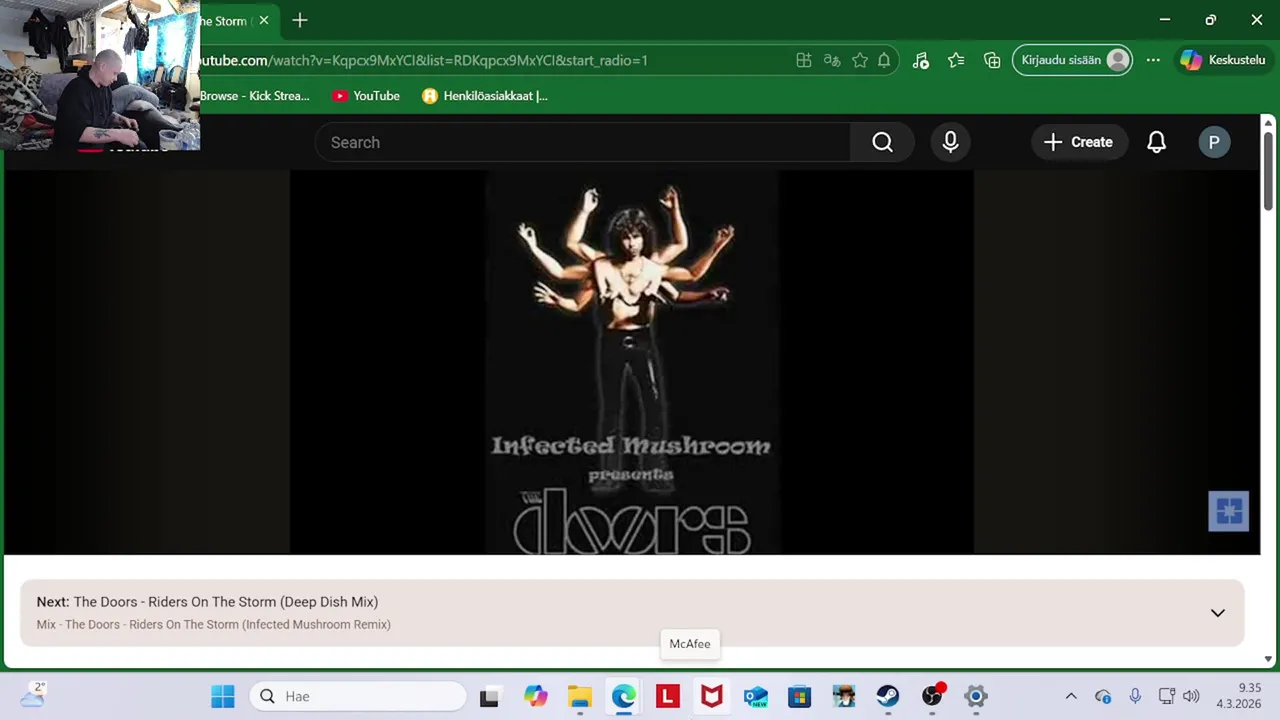
Task: Click the taskbar Hae search box
Action: click(x=358, y=696)
